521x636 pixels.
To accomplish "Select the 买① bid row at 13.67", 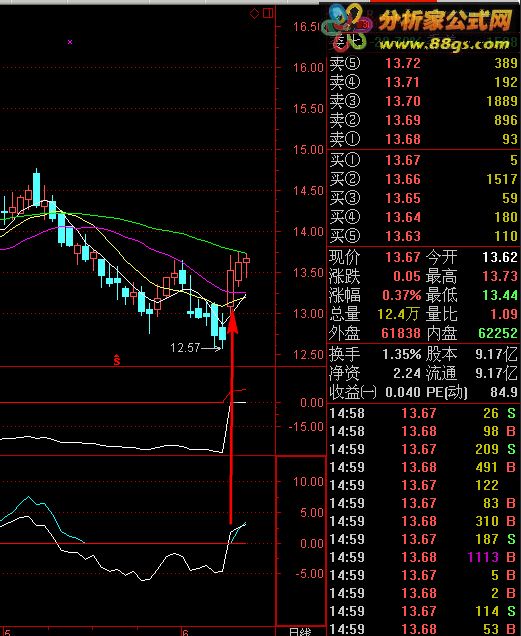I will tap(423, 160).
